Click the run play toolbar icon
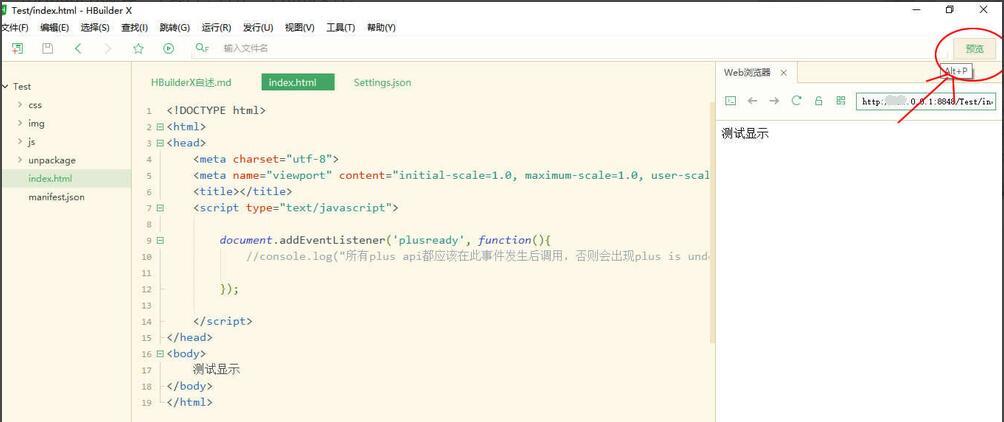Screen dimensions: 1004x422 point(168,48)
